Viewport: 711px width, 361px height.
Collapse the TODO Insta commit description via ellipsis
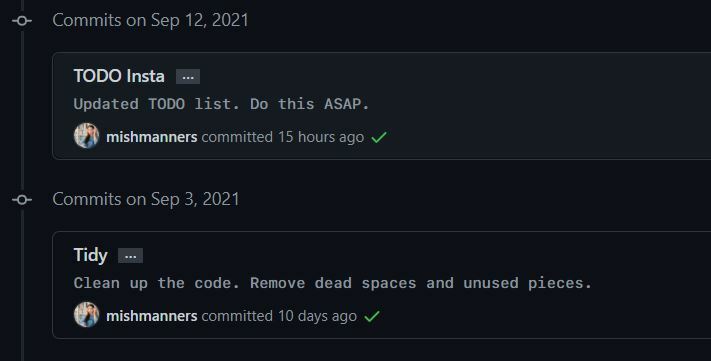188,77
